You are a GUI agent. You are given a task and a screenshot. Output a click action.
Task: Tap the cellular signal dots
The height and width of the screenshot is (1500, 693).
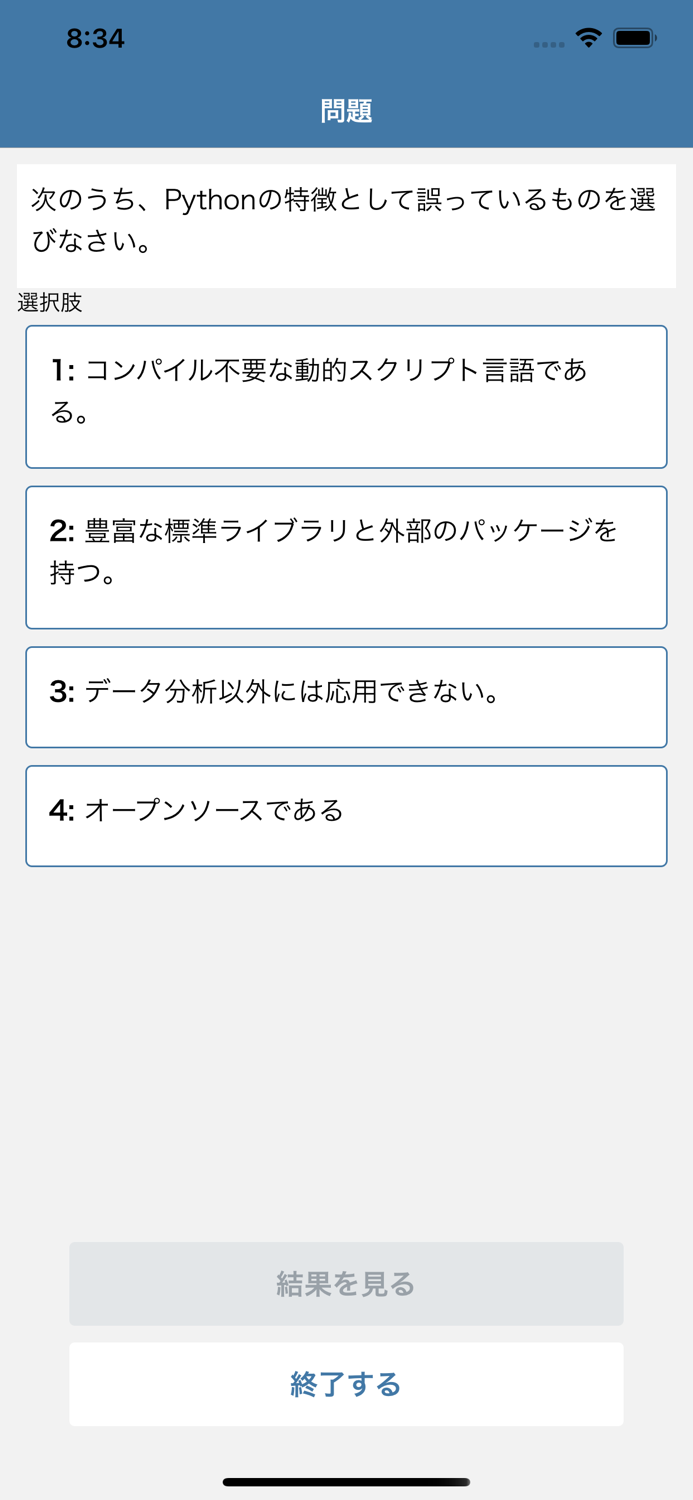(549, 42)
